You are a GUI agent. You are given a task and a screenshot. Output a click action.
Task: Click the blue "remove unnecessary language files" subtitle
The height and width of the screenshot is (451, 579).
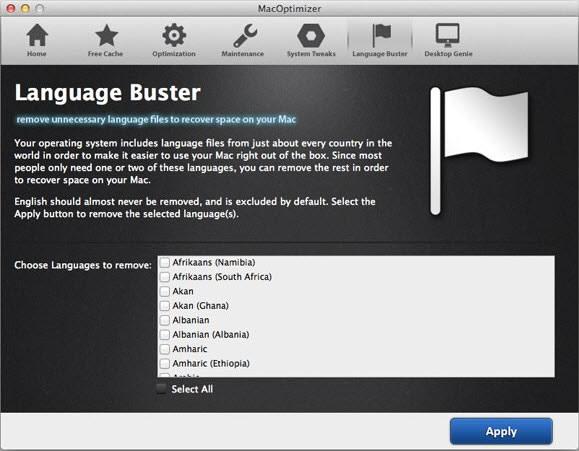156,119
